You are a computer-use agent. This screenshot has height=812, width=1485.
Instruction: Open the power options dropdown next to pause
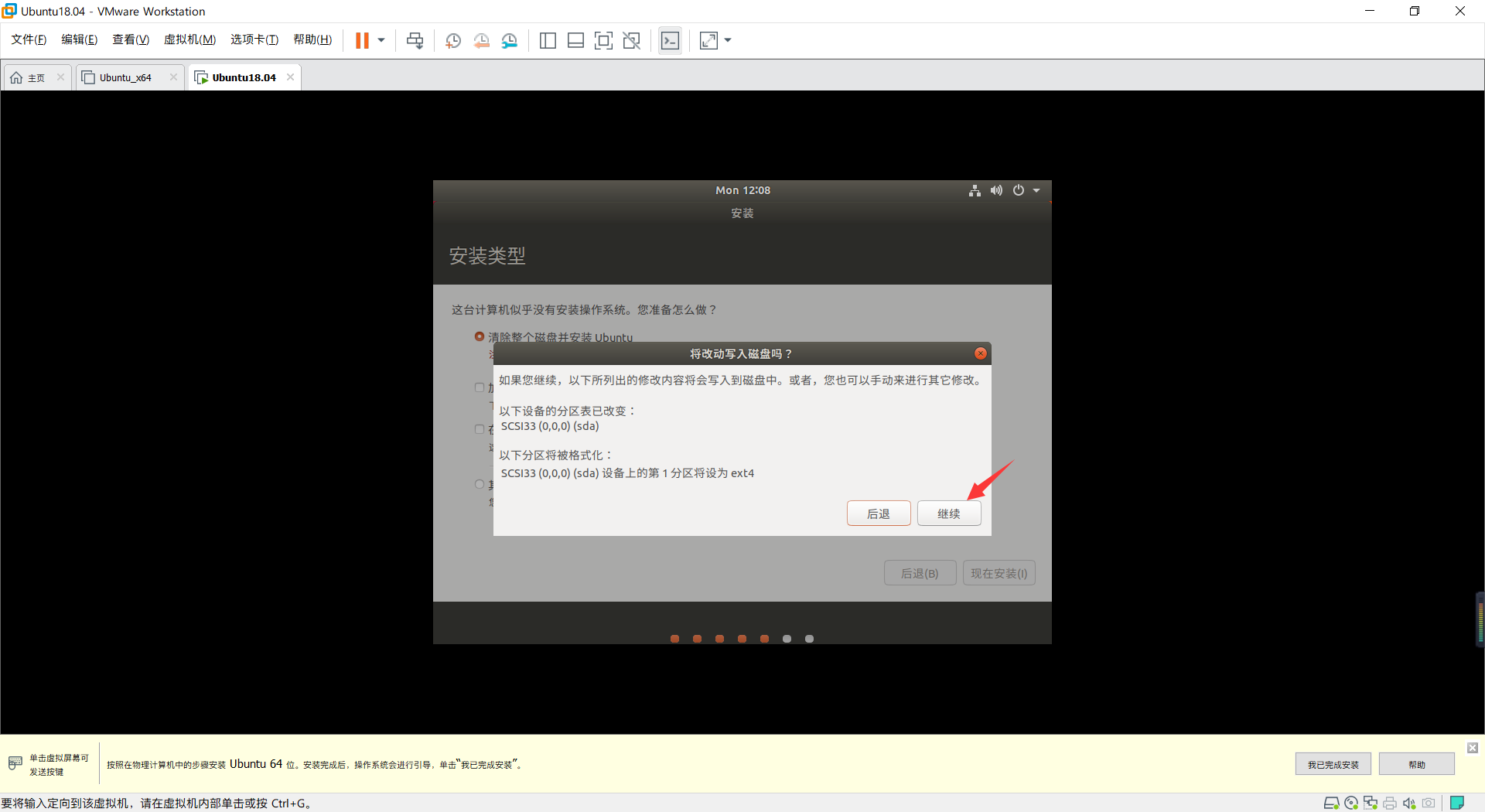[x=381, y=40]
